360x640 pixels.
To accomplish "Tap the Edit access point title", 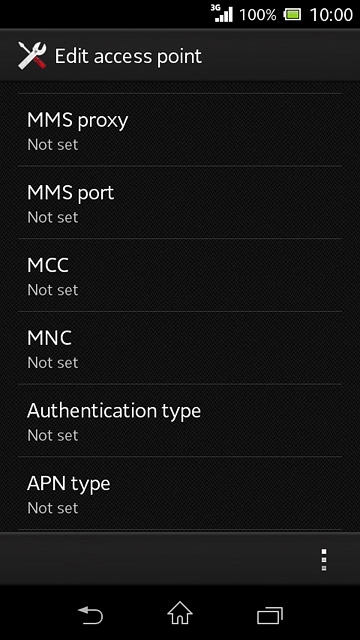I will (x=128, y=56).
